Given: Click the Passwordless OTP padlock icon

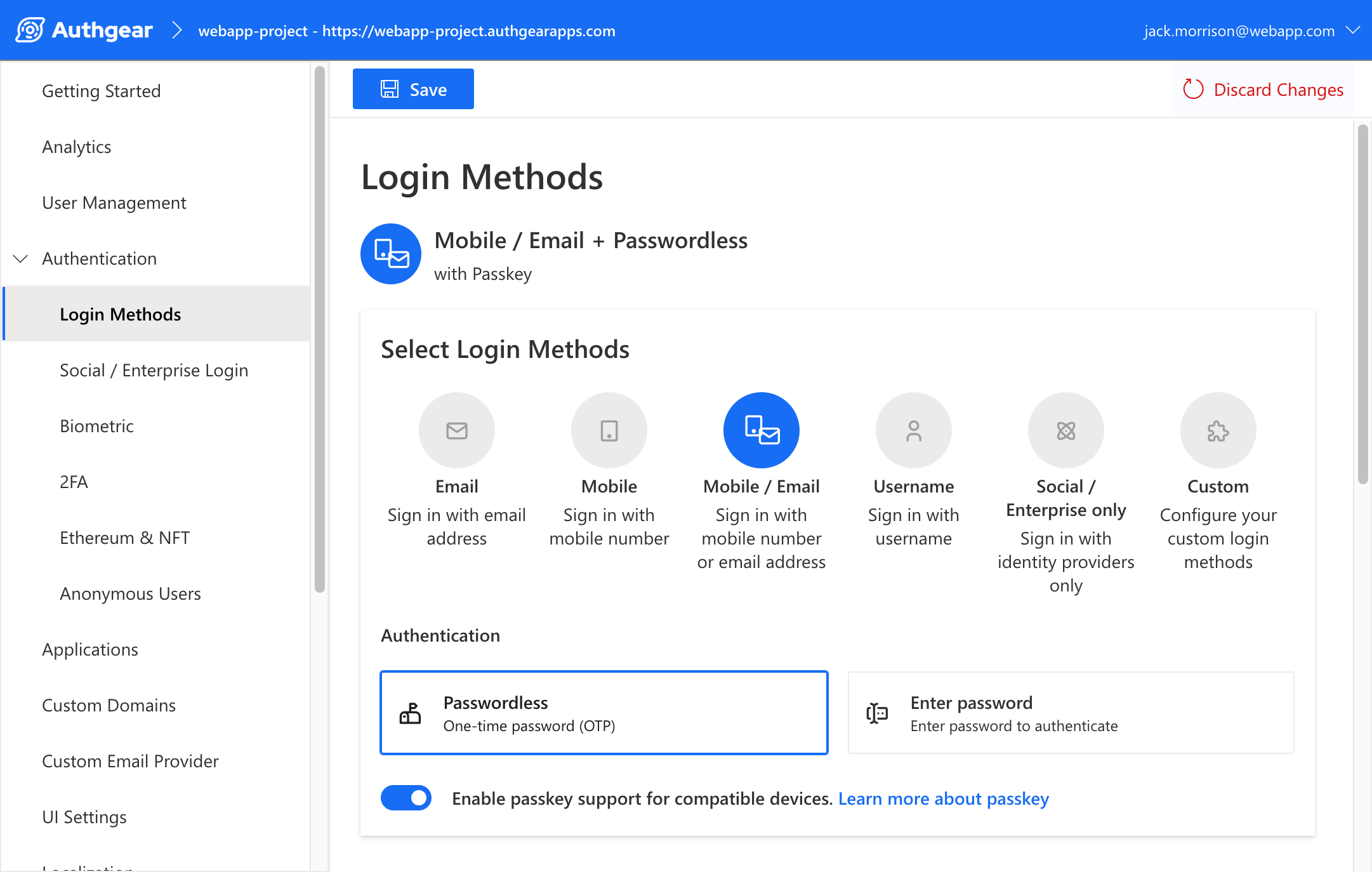Looking at the screenshot, I should (411, 713).
